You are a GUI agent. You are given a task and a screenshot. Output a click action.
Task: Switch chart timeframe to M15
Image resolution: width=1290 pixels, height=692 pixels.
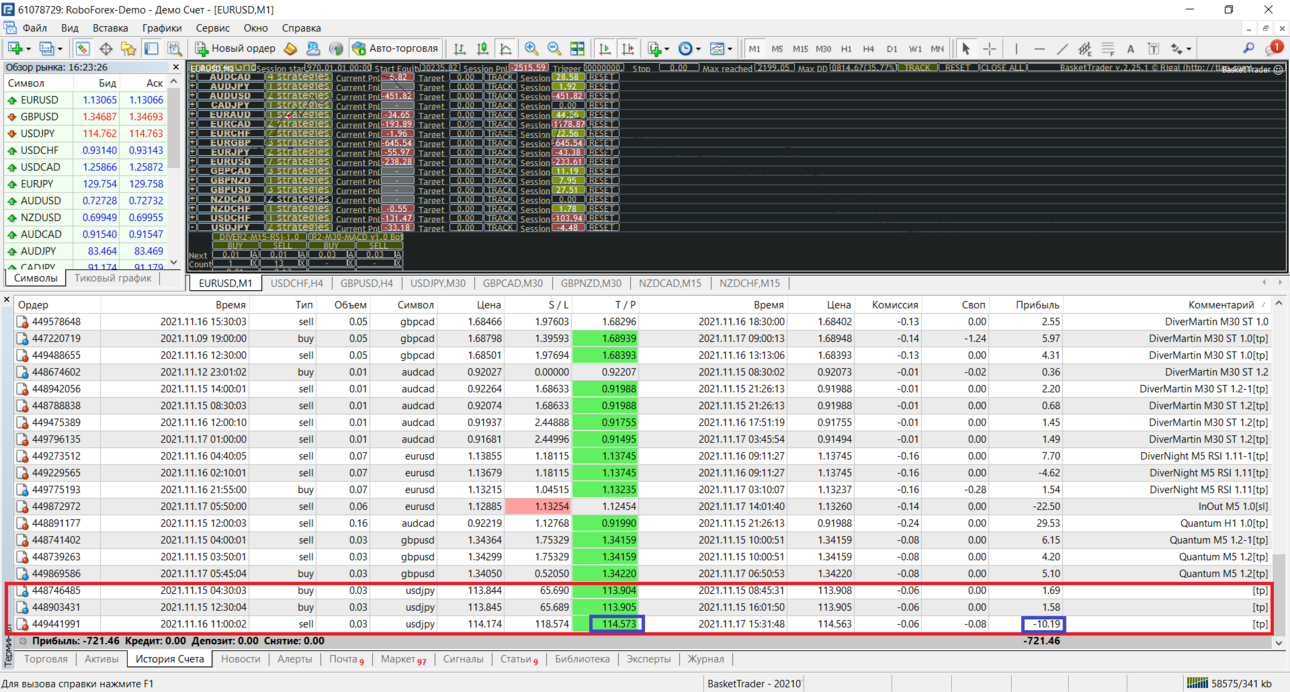pyautogui.click(x=800, y=48)
